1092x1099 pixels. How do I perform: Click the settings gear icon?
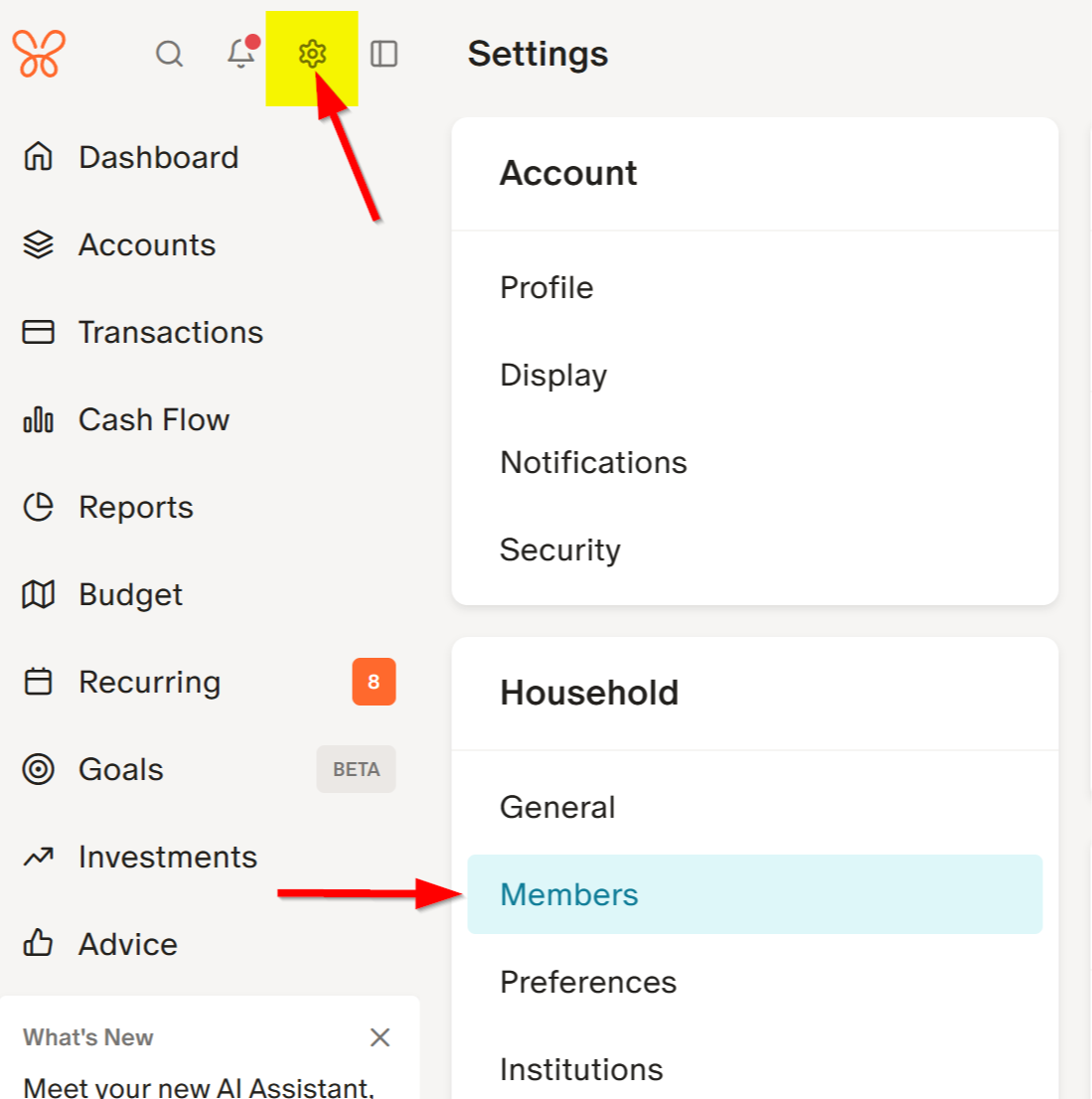click(312, 54)
